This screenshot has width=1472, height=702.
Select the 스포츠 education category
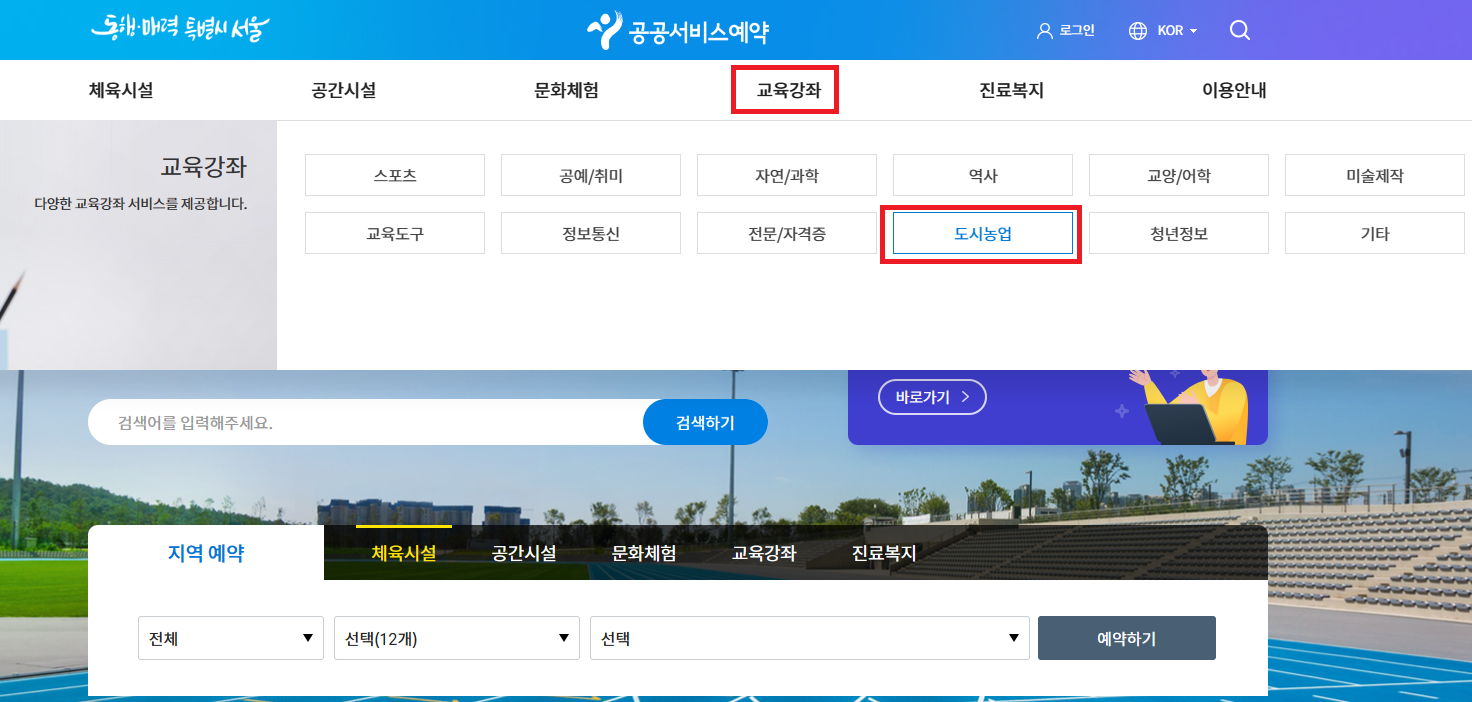point(394,174)
